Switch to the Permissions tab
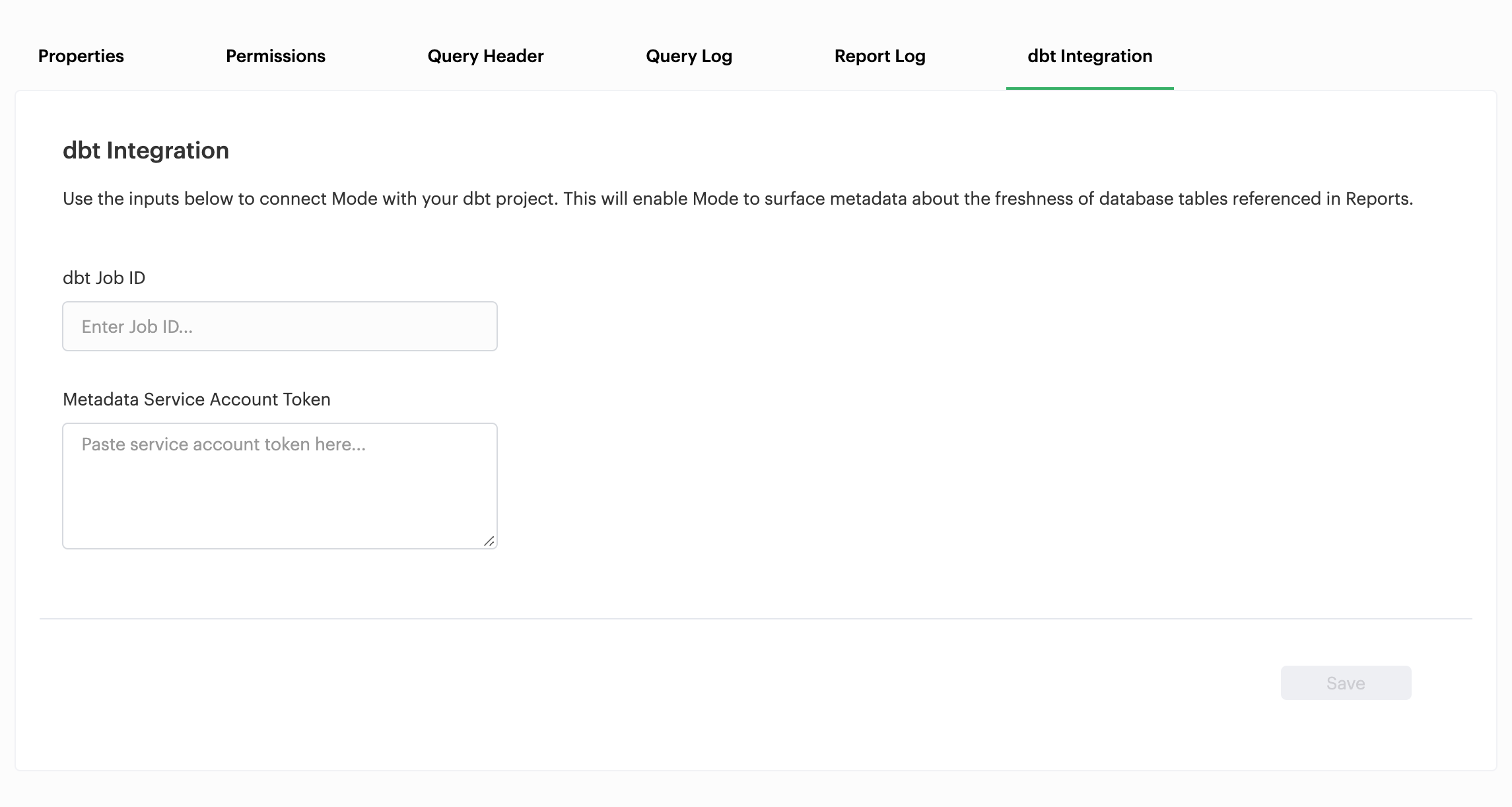Viewport: 1512px width, 807px height. pyautogui.click(x=275, y=56)
